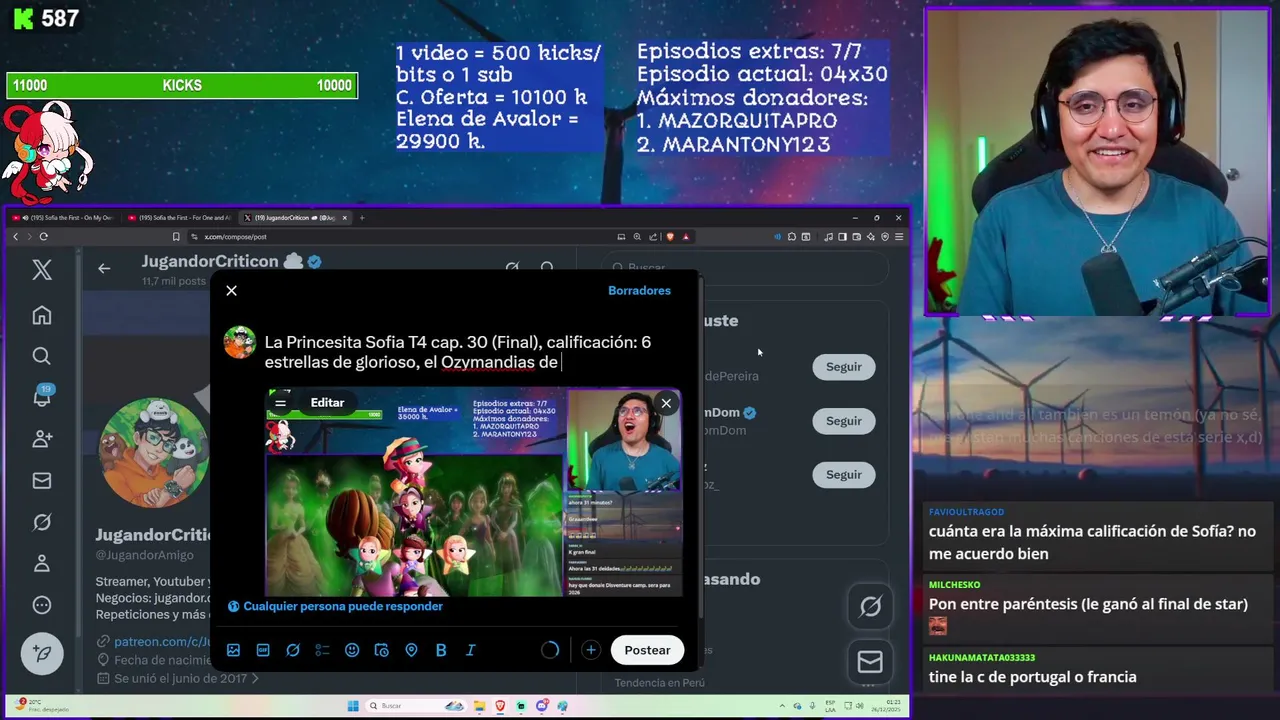Click the attached image preview
Image resolution: width=1280 pixels, height=720 pixels.
(474, 492)
